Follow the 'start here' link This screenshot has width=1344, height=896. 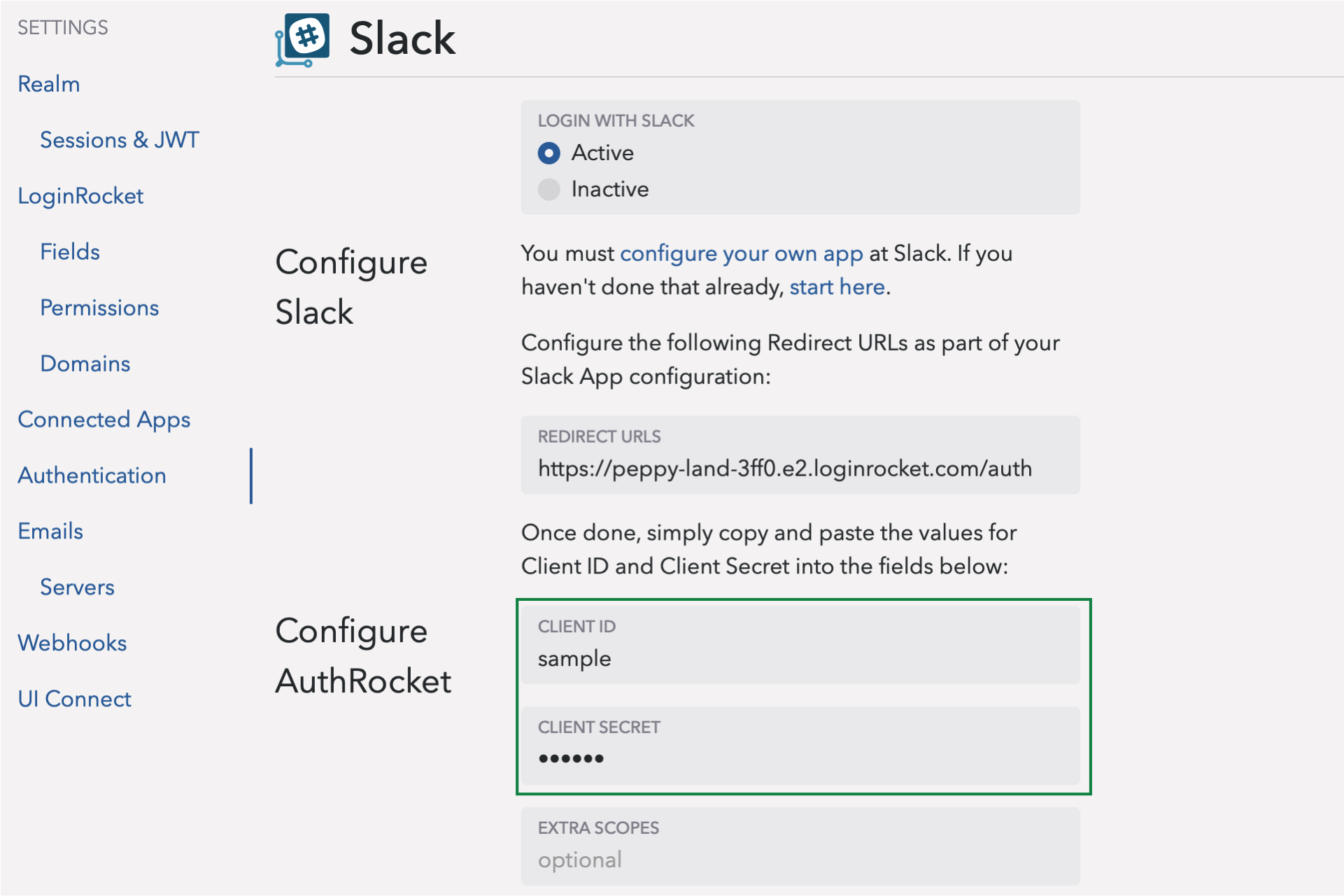837,287
